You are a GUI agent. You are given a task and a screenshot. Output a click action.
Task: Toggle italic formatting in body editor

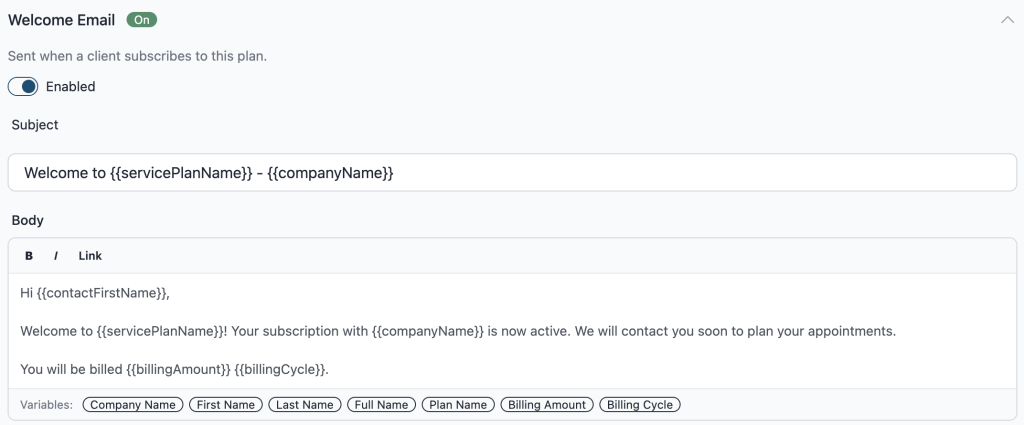click(56, 256)
